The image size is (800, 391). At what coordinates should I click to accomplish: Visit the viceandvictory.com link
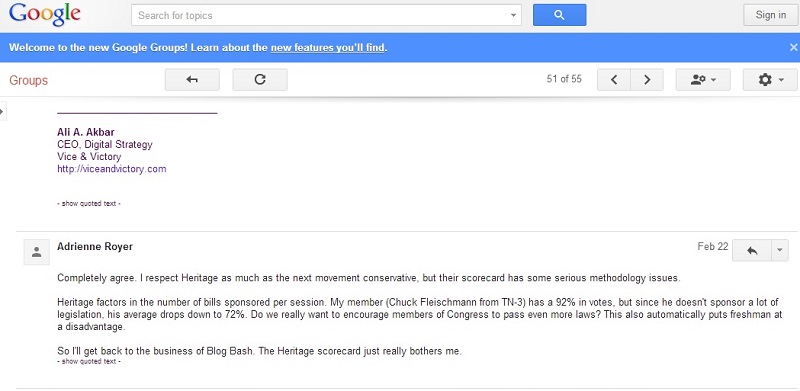(112, 169)
